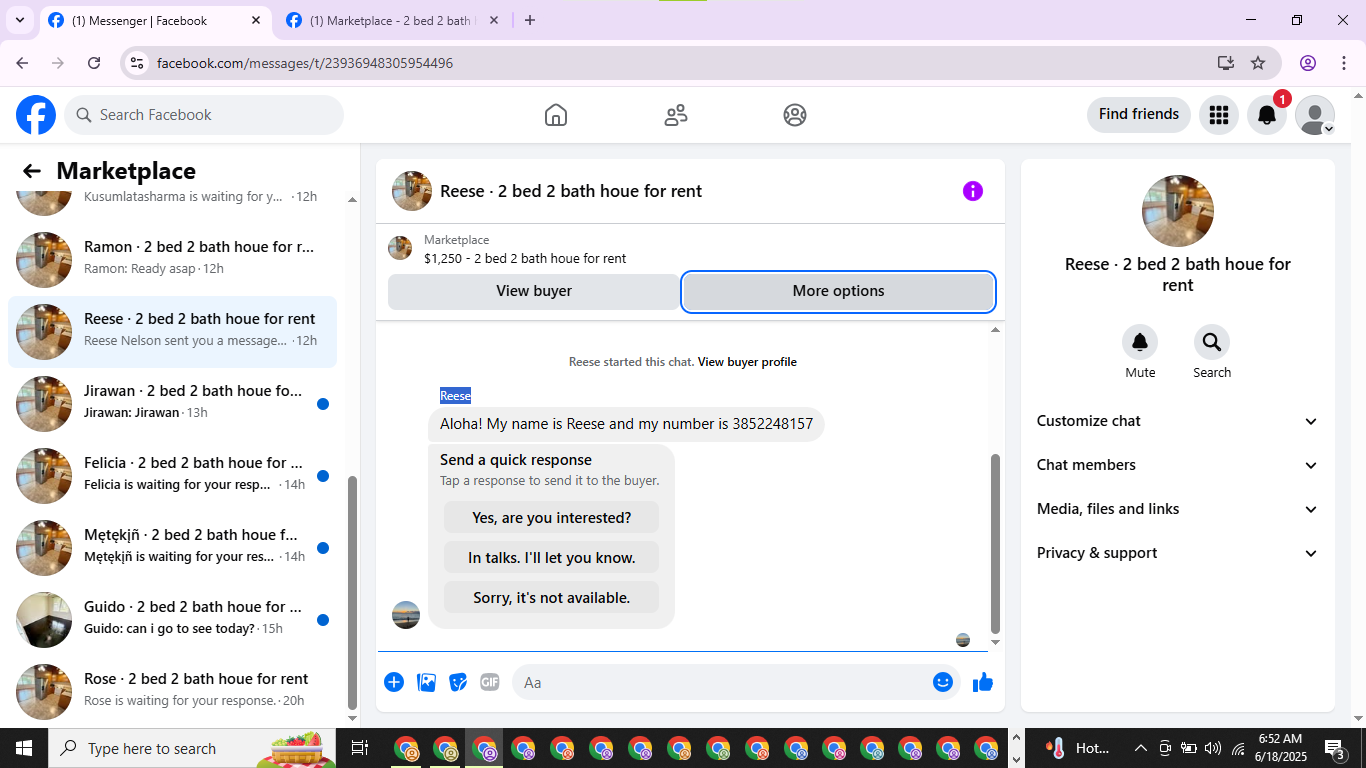1366x768 pixels.
Task: Open conversation information purple icon
Action: point(973,191)
